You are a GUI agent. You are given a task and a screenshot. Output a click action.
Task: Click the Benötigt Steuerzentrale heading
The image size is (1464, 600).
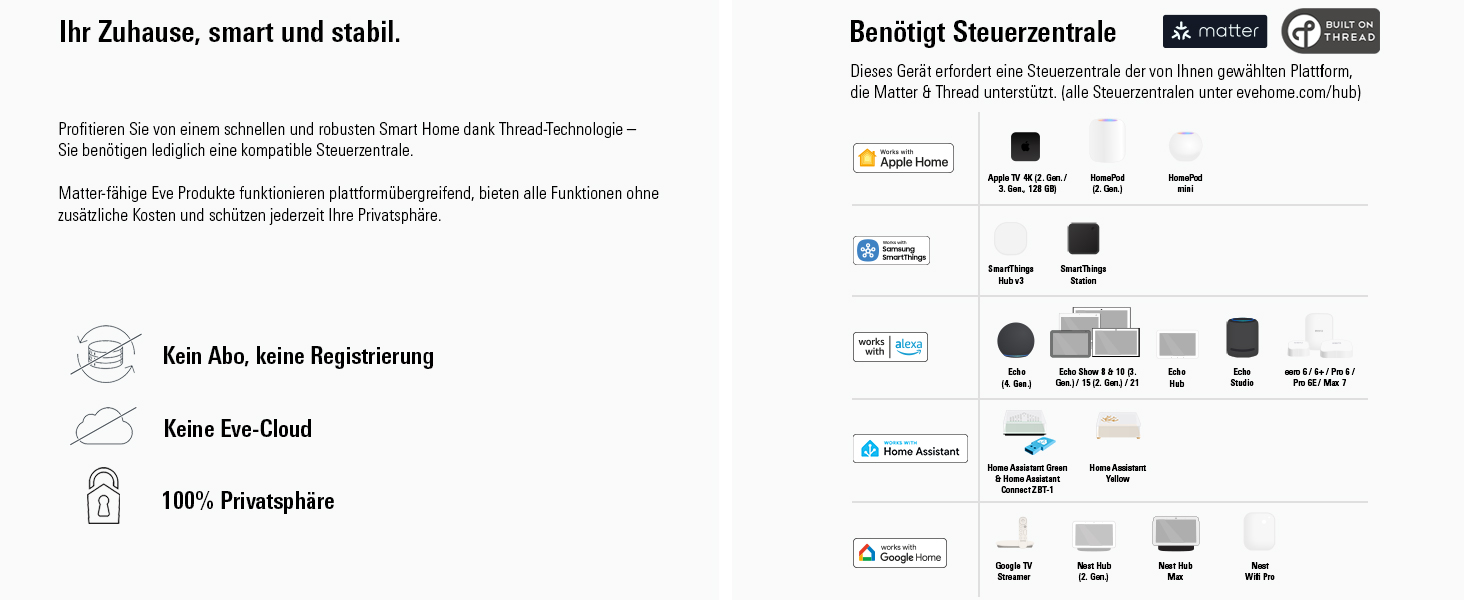(982, 32)
